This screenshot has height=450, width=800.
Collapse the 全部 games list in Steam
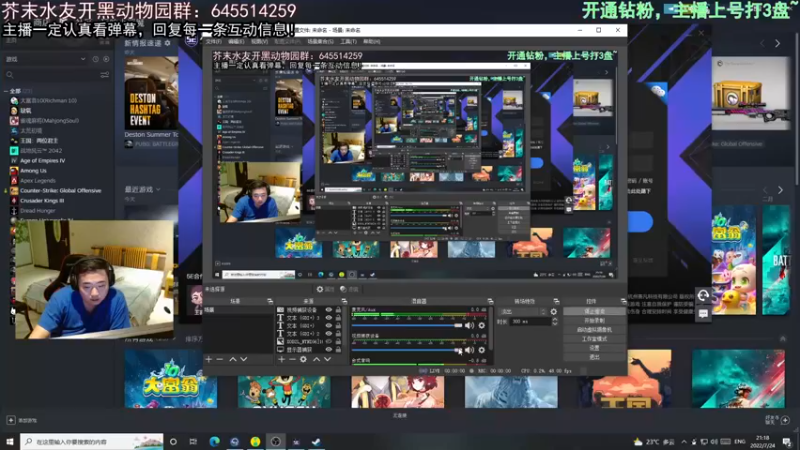coord(6,91)
